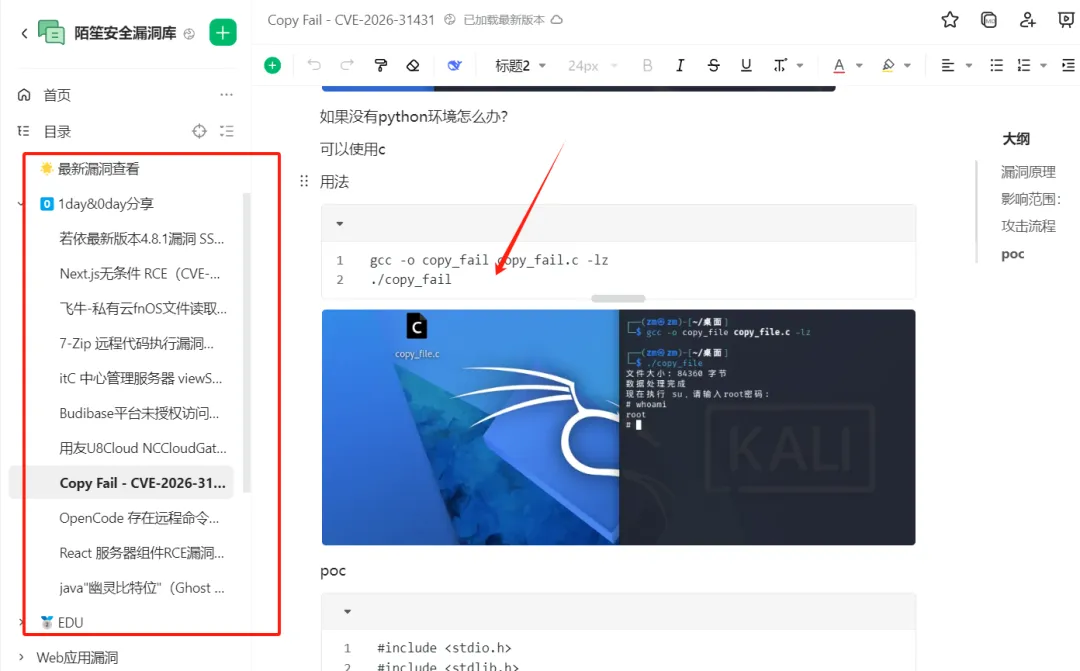Open the knowledge base logo icon

click(x=51, y=32)
